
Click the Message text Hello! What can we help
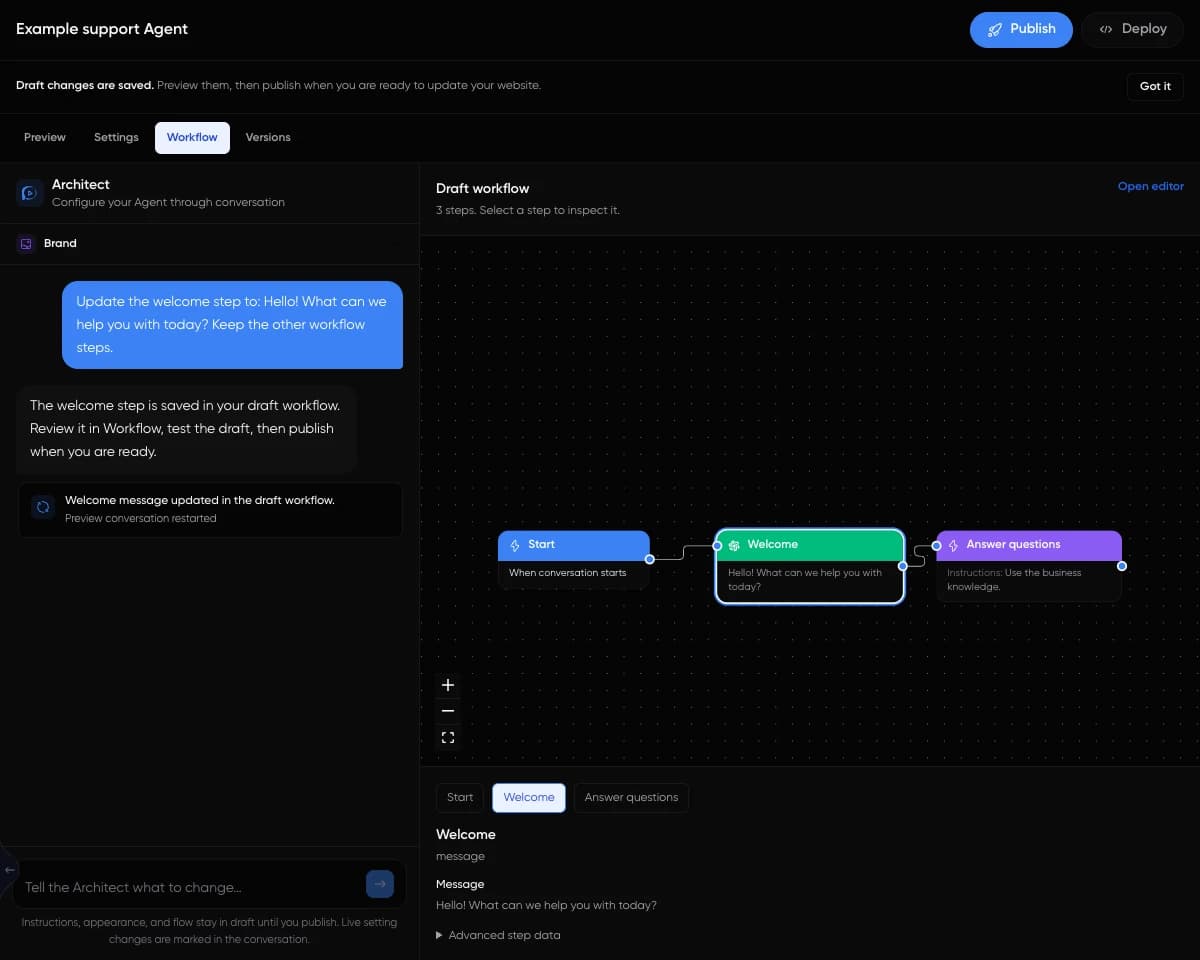coord(546,905)
